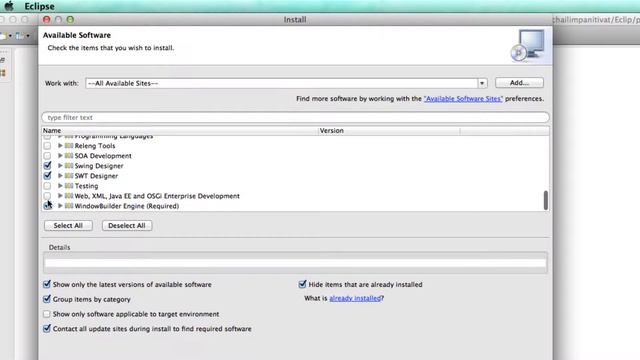Click the Select All button
The height and width of the screenshot is (360, 640).
(x=68, y=226)
